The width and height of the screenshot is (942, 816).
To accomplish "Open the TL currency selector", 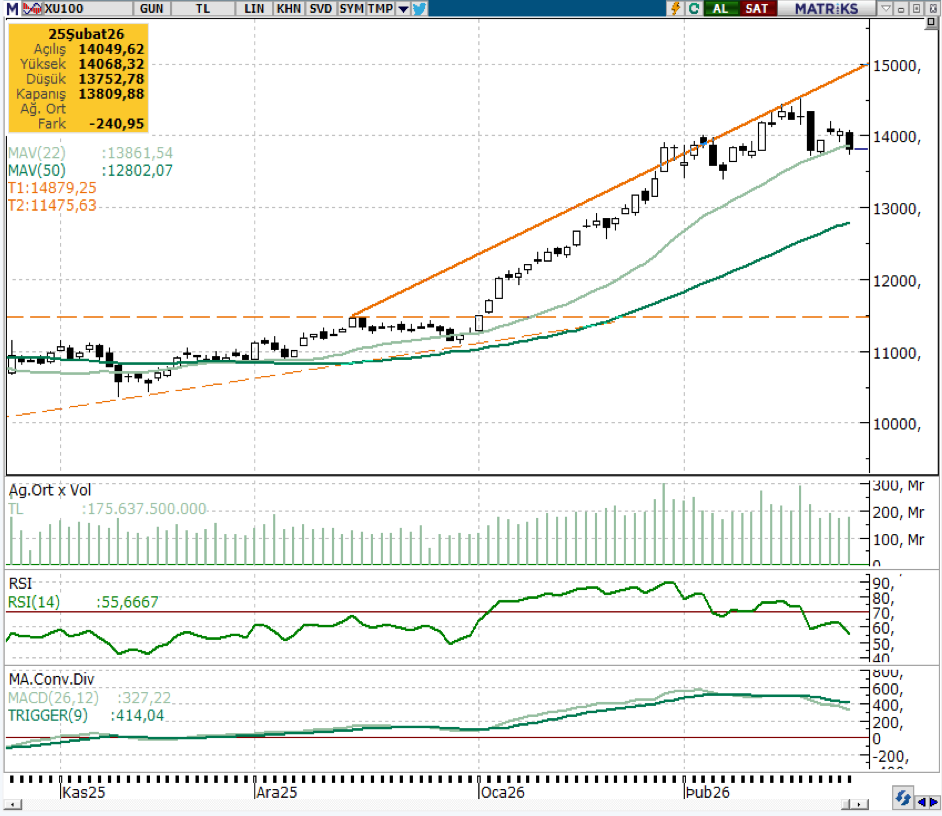I will (x=203, y=8).
